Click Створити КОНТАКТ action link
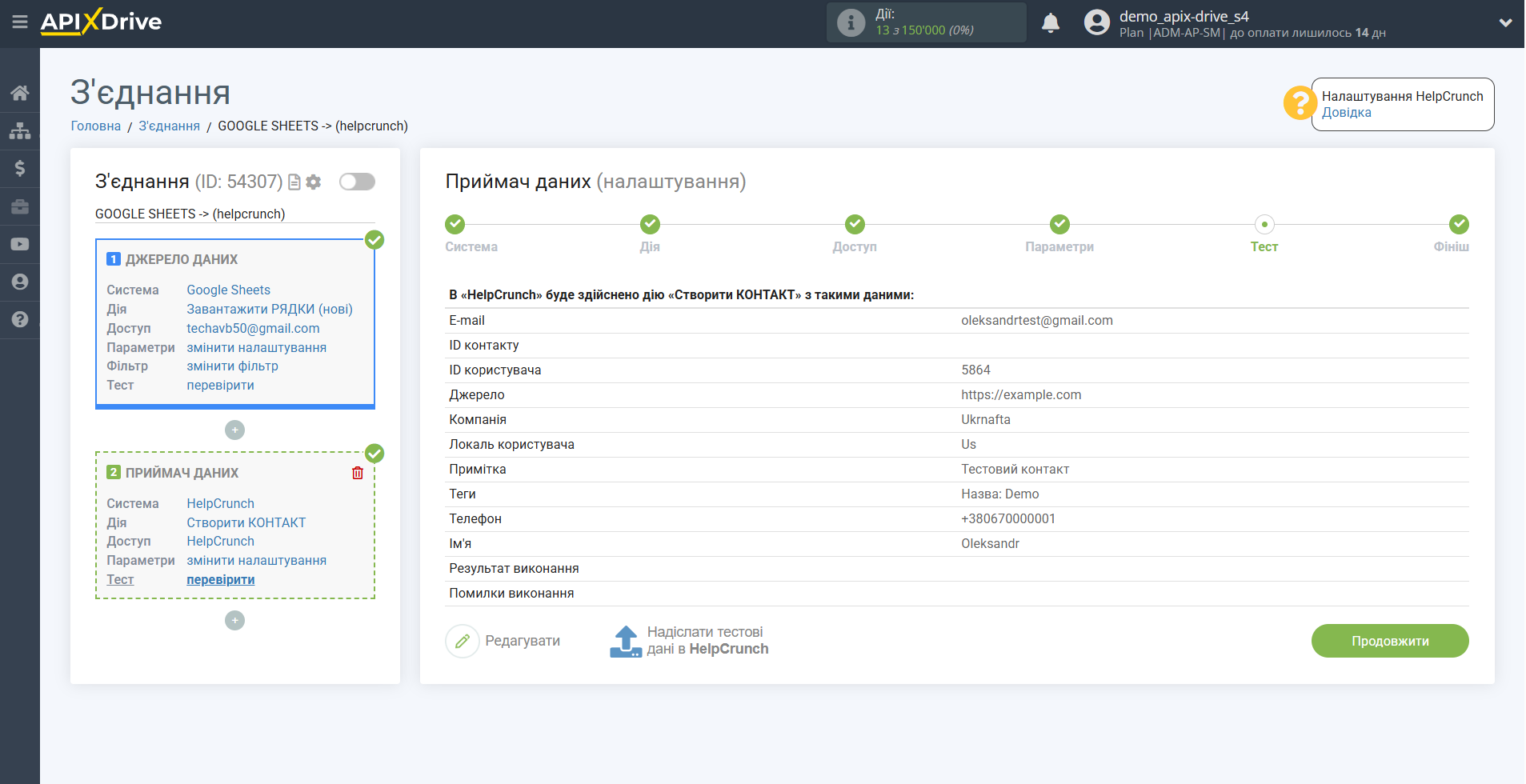Screen dimensions: 1526x784 point(246,523)
